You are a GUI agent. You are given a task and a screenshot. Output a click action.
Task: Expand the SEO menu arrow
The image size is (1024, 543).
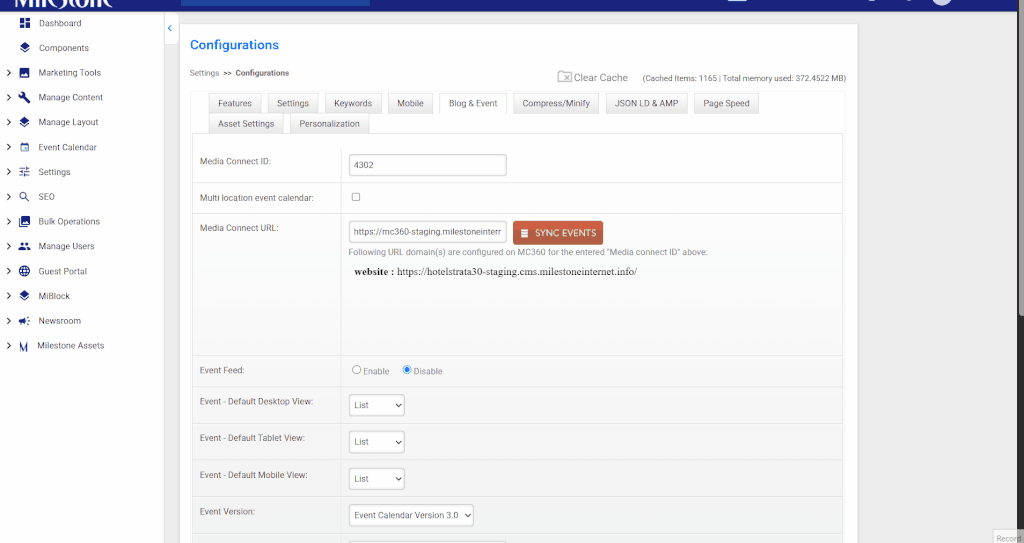[x=8, y=197]
